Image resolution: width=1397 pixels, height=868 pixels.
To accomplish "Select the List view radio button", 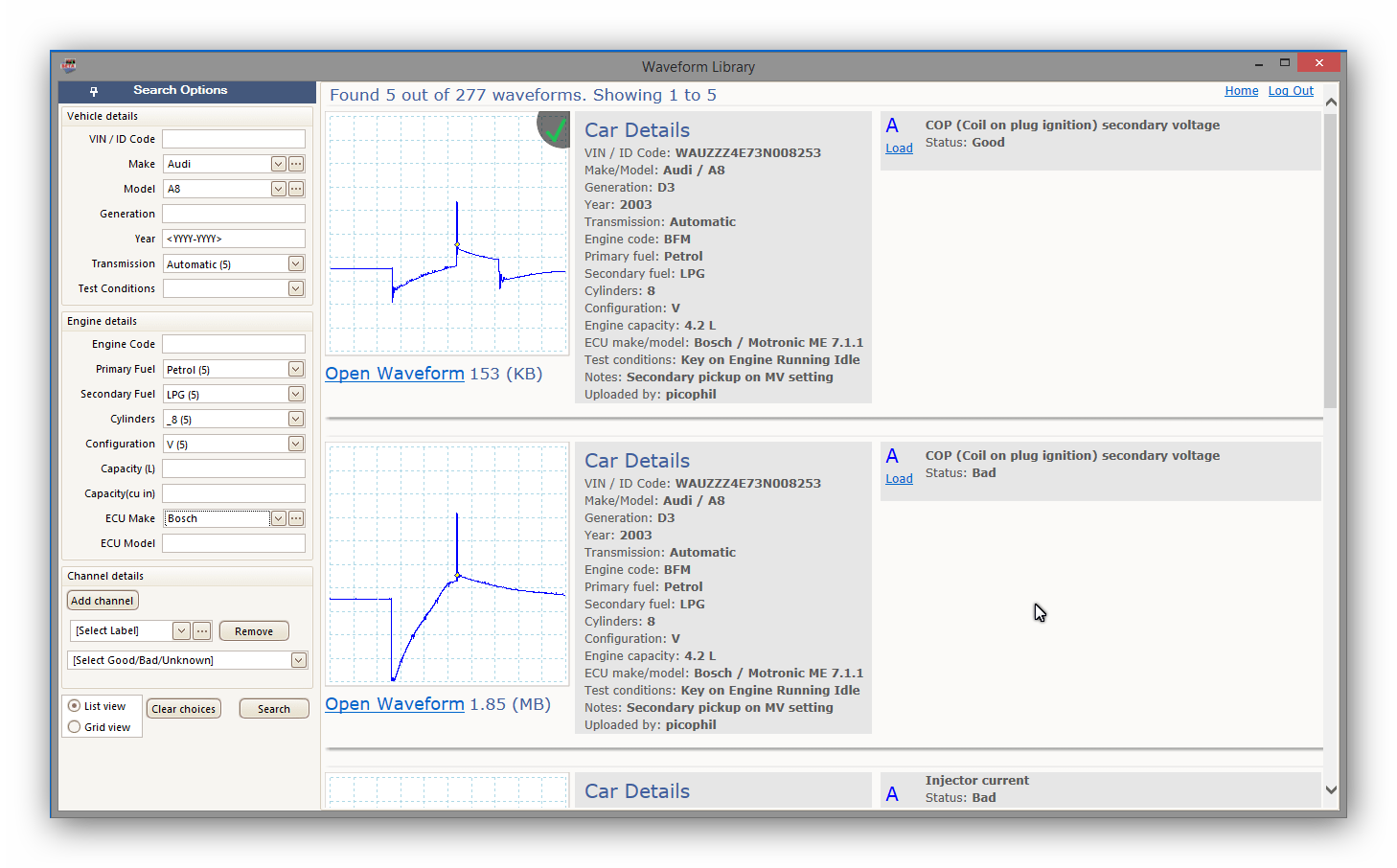I will pyautogui.click(x=74, y=706).
